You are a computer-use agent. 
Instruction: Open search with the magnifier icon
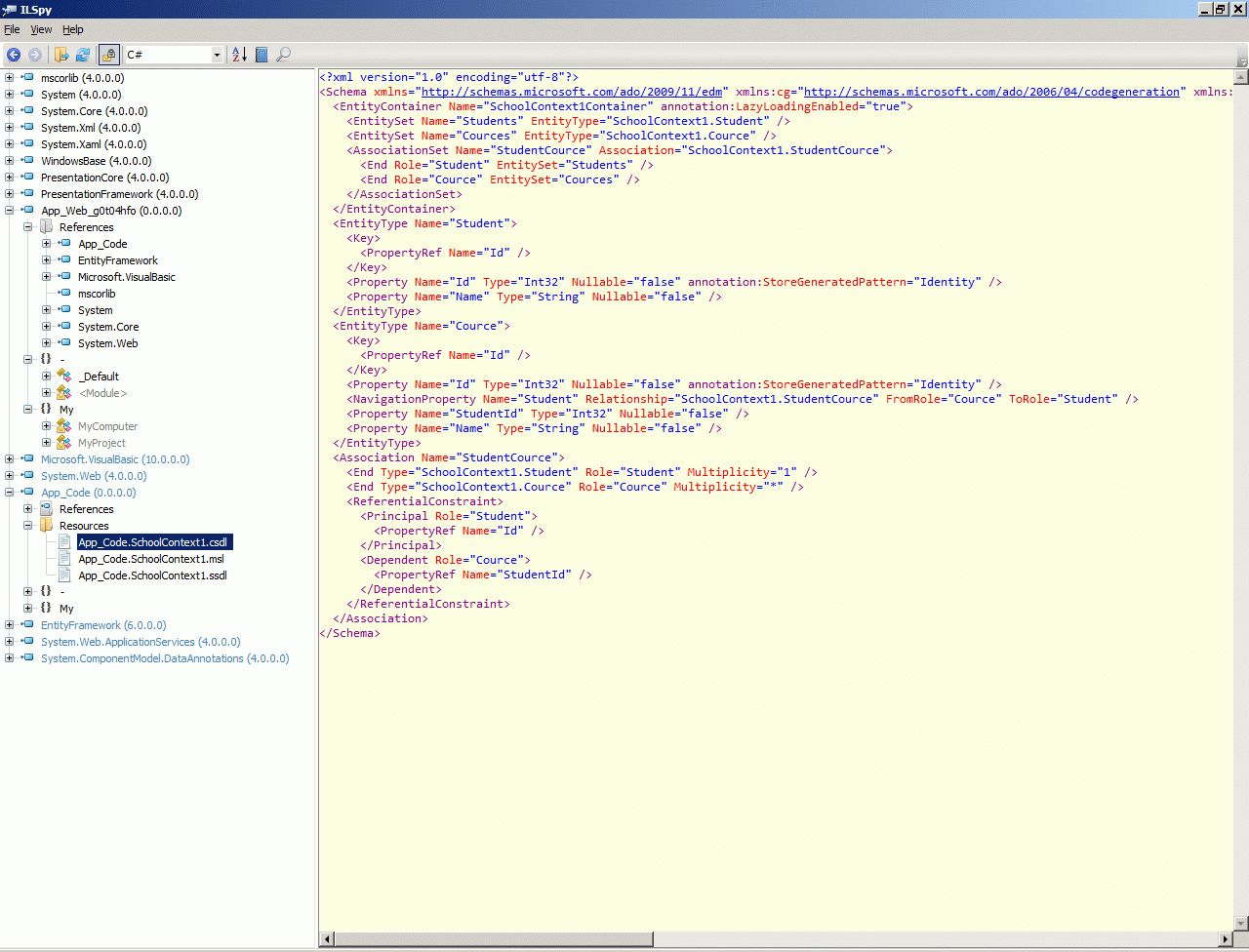pyautogui.click(x=283, y=55)
